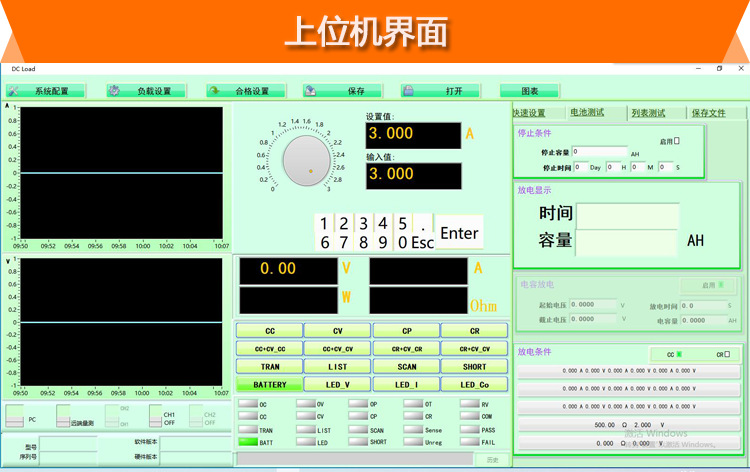Select the CC mode button
Image resolution: width=750 pixels, height=472 pixels.
pyautogui.click(x=270, y=331)
